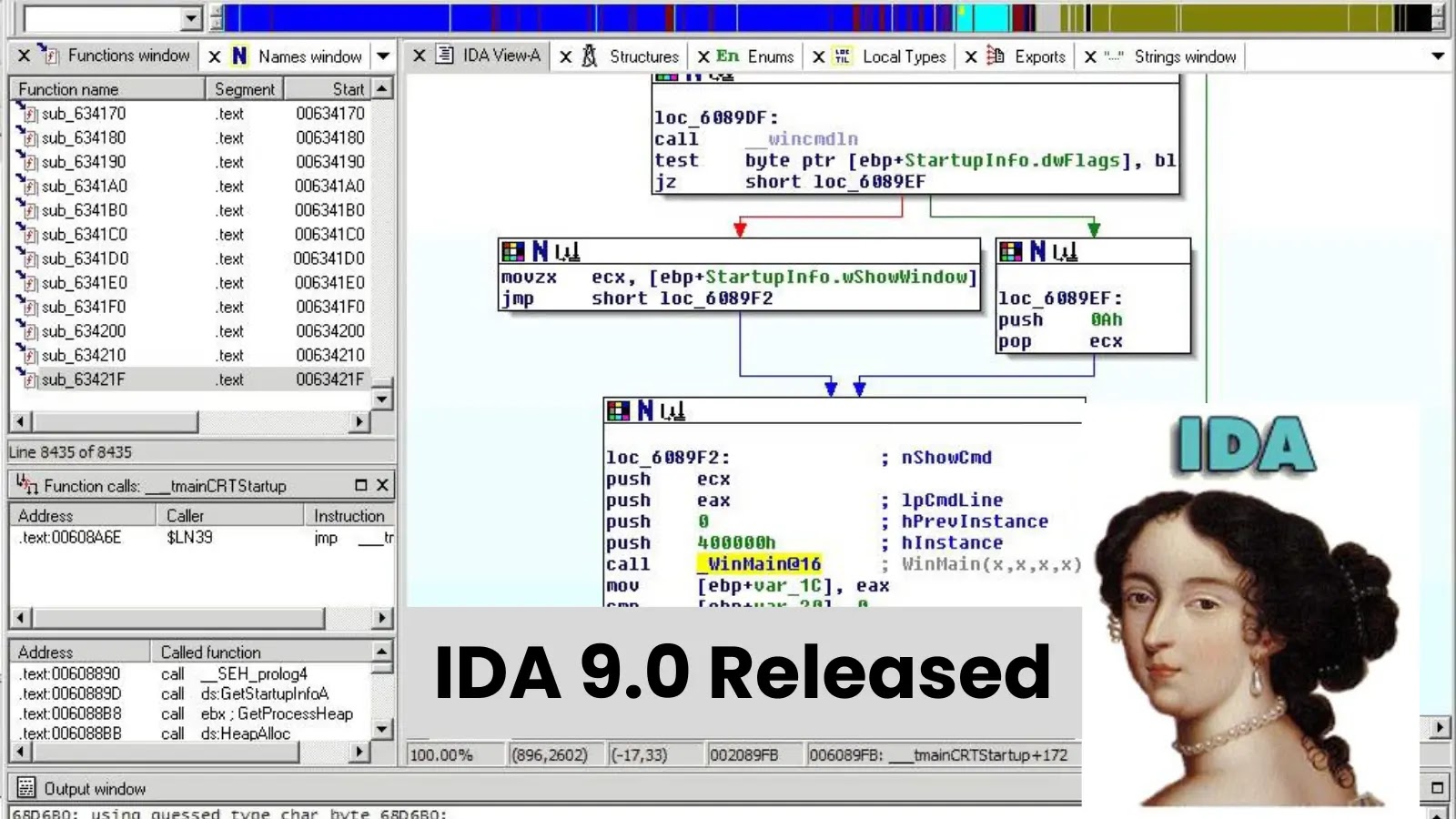Image resolution: width=1456 pixels, height=819 pixels.
Task: Open the Strings window tab
Action: 1185,56
